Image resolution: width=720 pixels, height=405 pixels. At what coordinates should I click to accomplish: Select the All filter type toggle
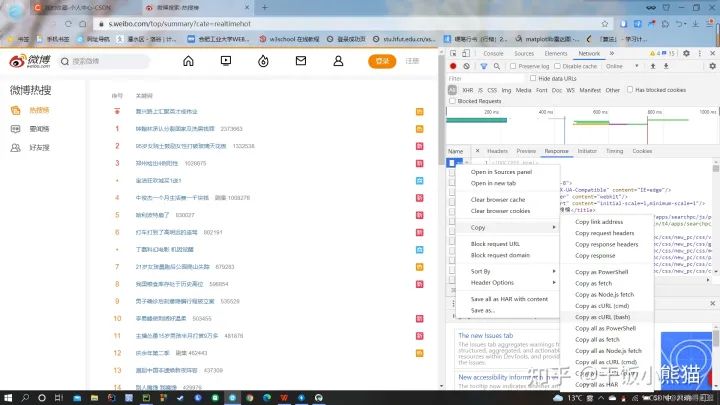(x=452, y=90)
